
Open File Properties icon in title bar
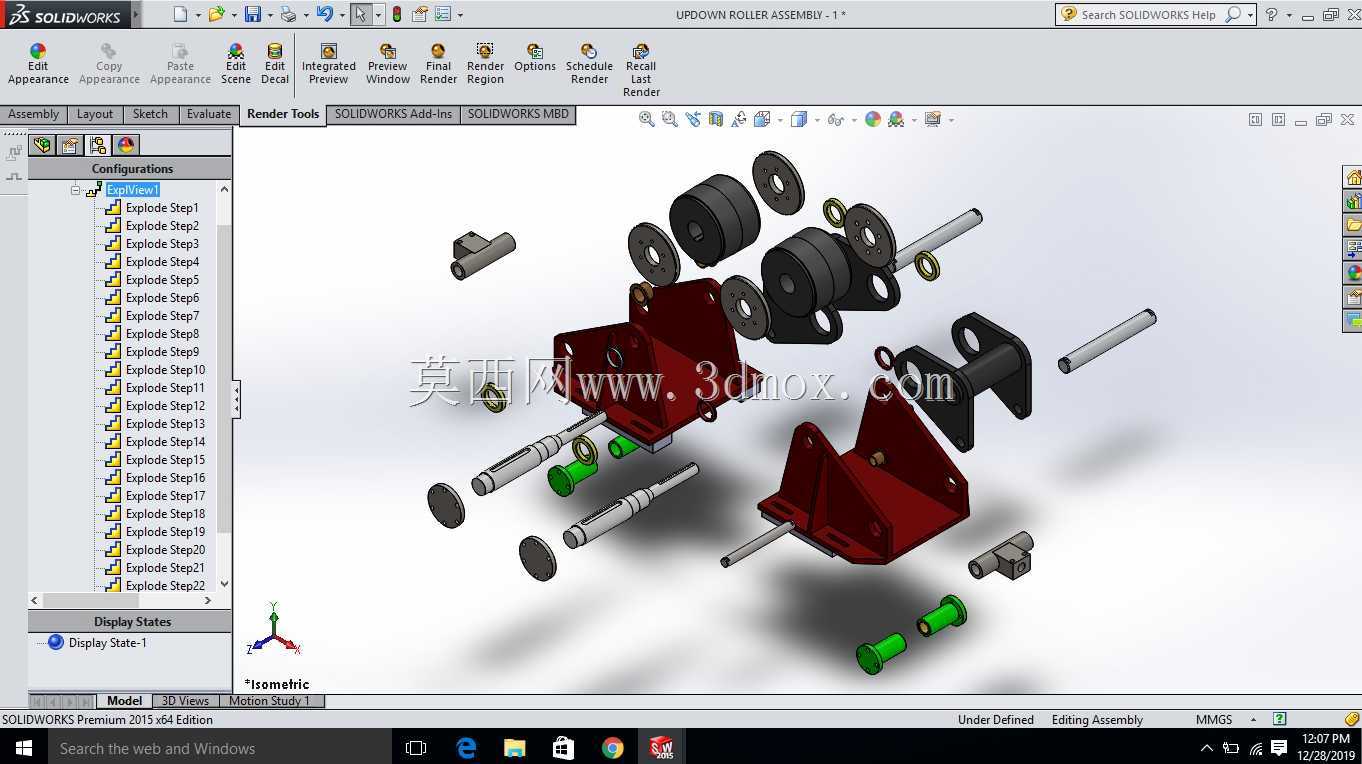pos(420,14)
